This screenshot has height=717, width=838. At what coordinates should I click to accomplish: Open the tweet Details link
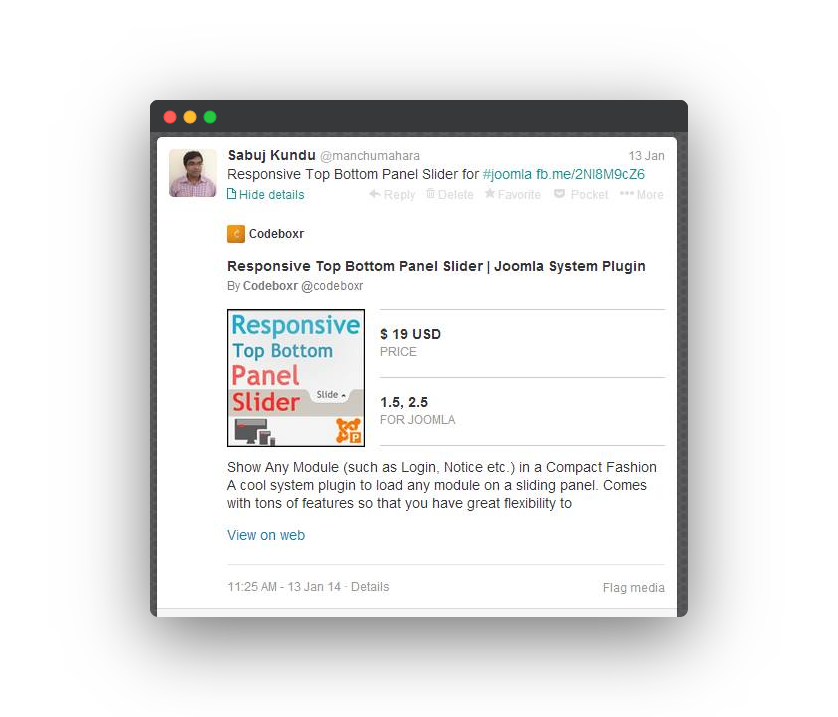pyautogui.click(x=370, y=587)
